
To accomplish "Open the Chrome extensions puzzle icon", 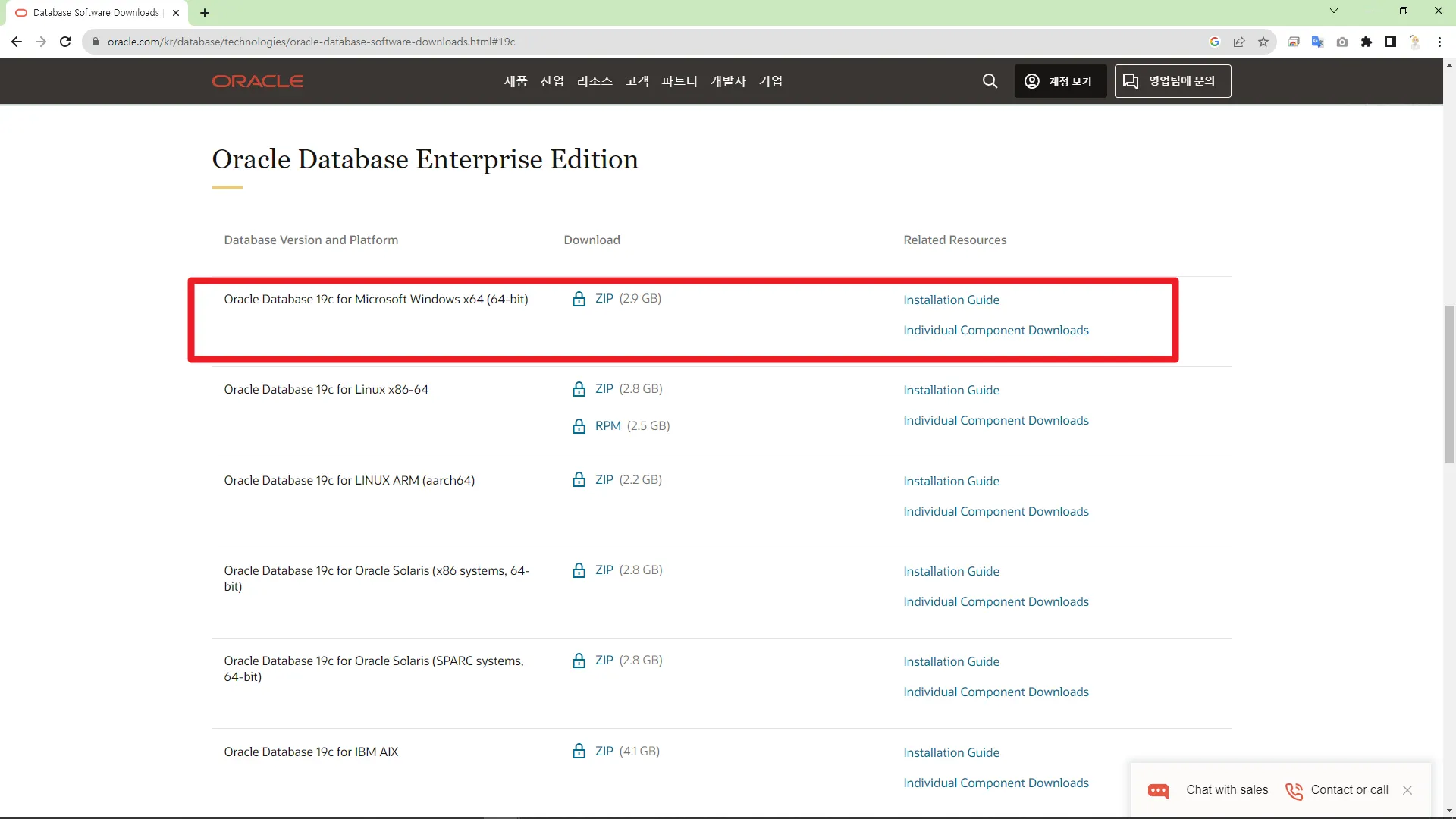I will coord(1367,42).
